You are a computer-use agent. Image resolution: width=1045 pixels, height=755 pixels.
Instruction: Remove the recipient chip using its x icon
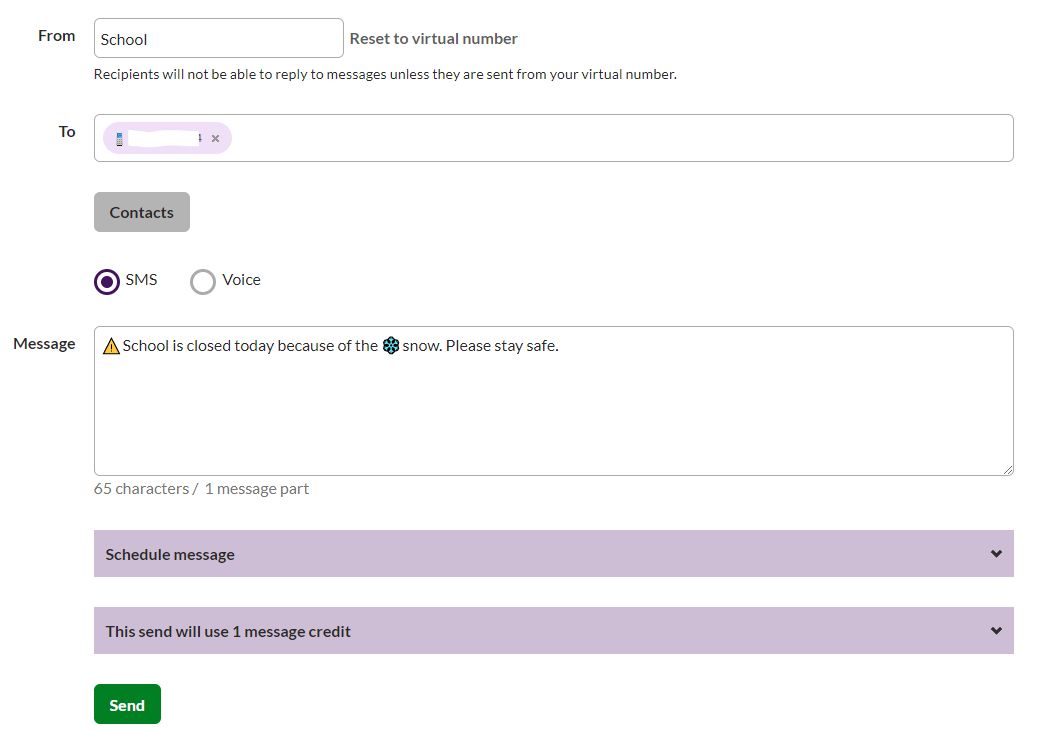click(x=215, y=138)
